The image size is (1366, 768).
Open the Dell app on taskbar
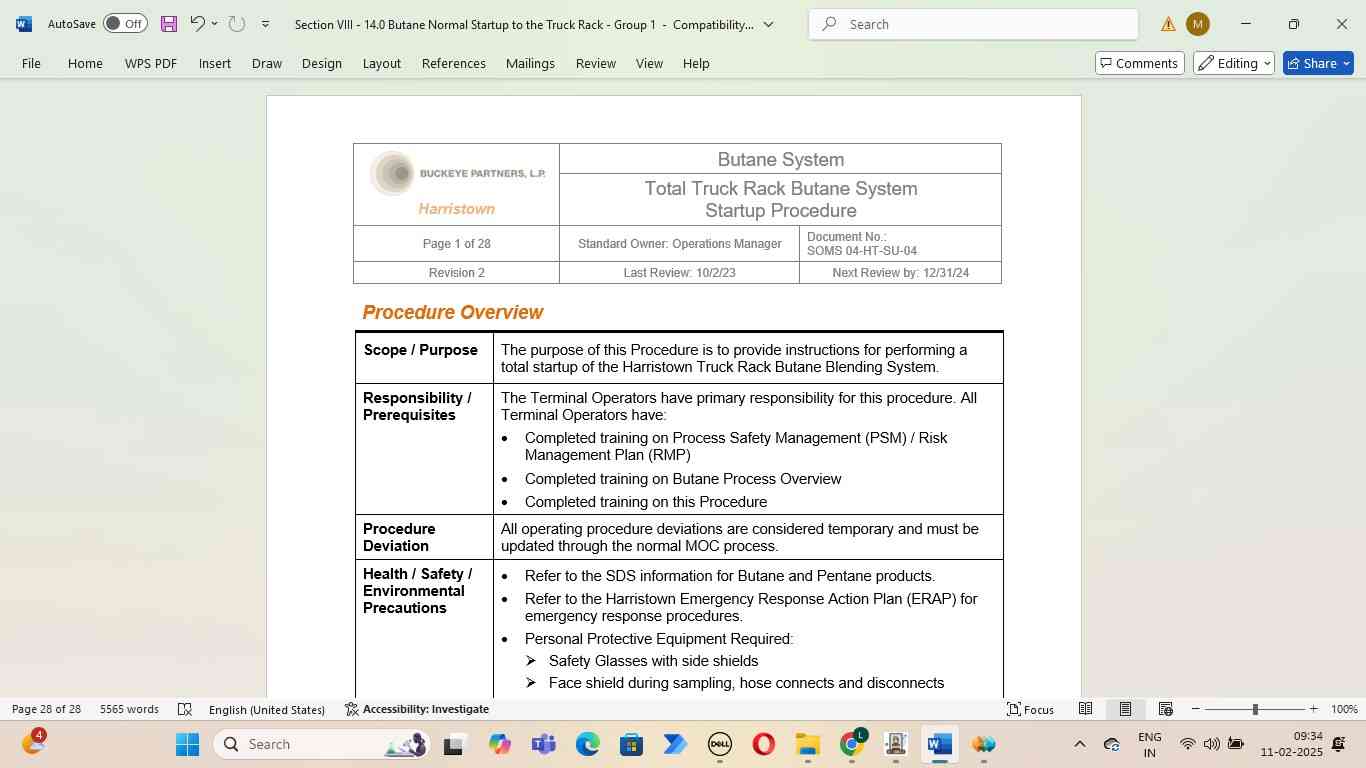point(719,744)
